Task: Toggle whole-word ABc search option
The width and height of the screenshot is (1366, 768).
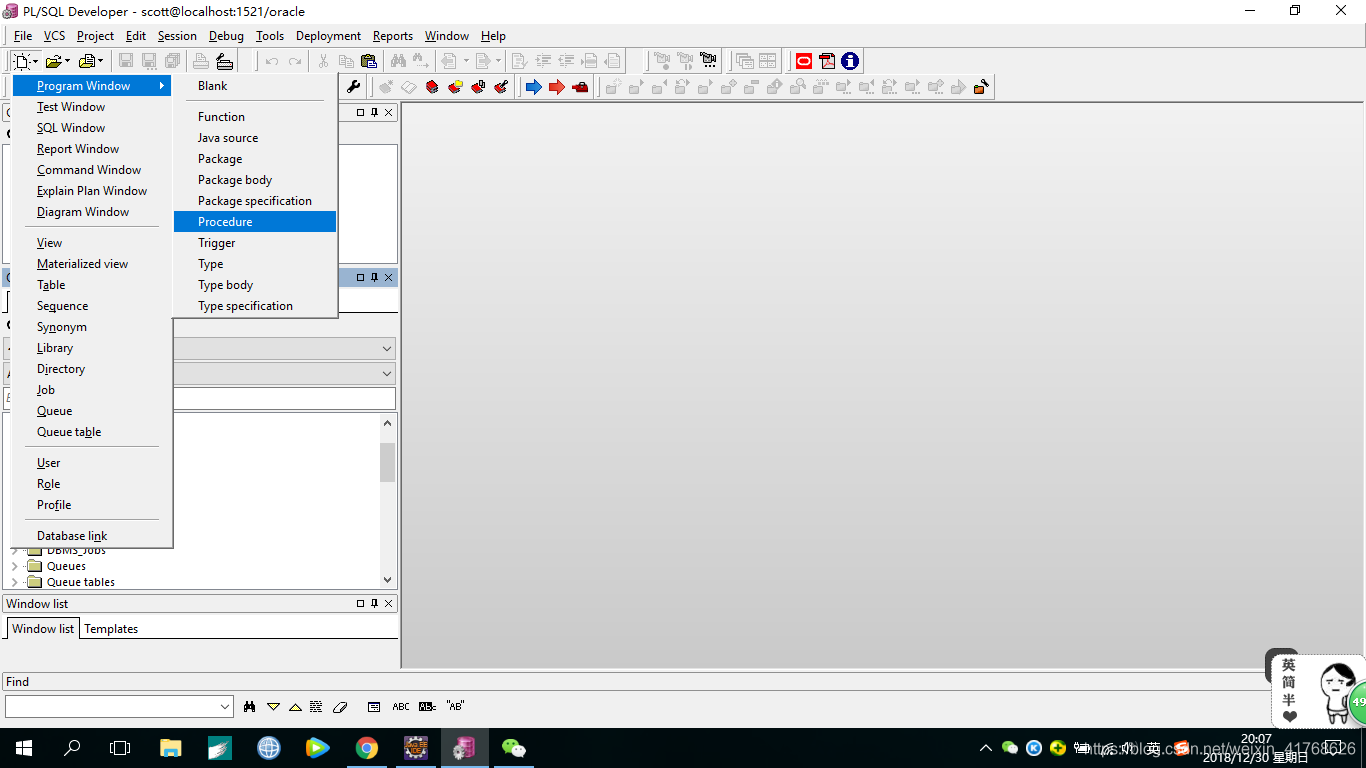Action: point(427,707)
